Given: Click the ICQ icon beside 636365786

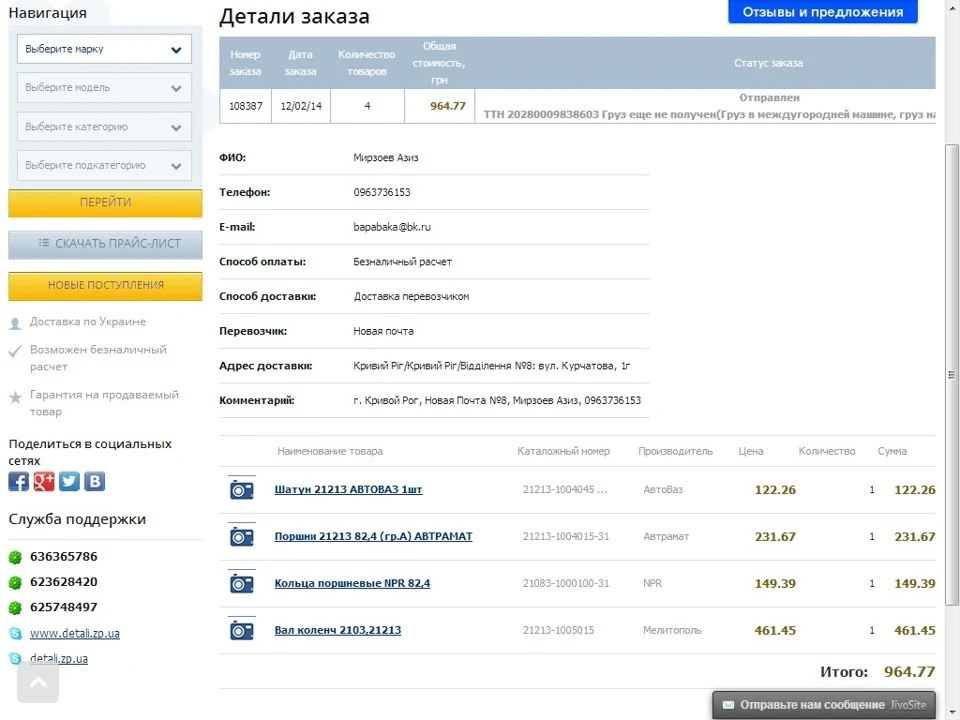Looking at the screenshot, I should [x=15, y=557].
